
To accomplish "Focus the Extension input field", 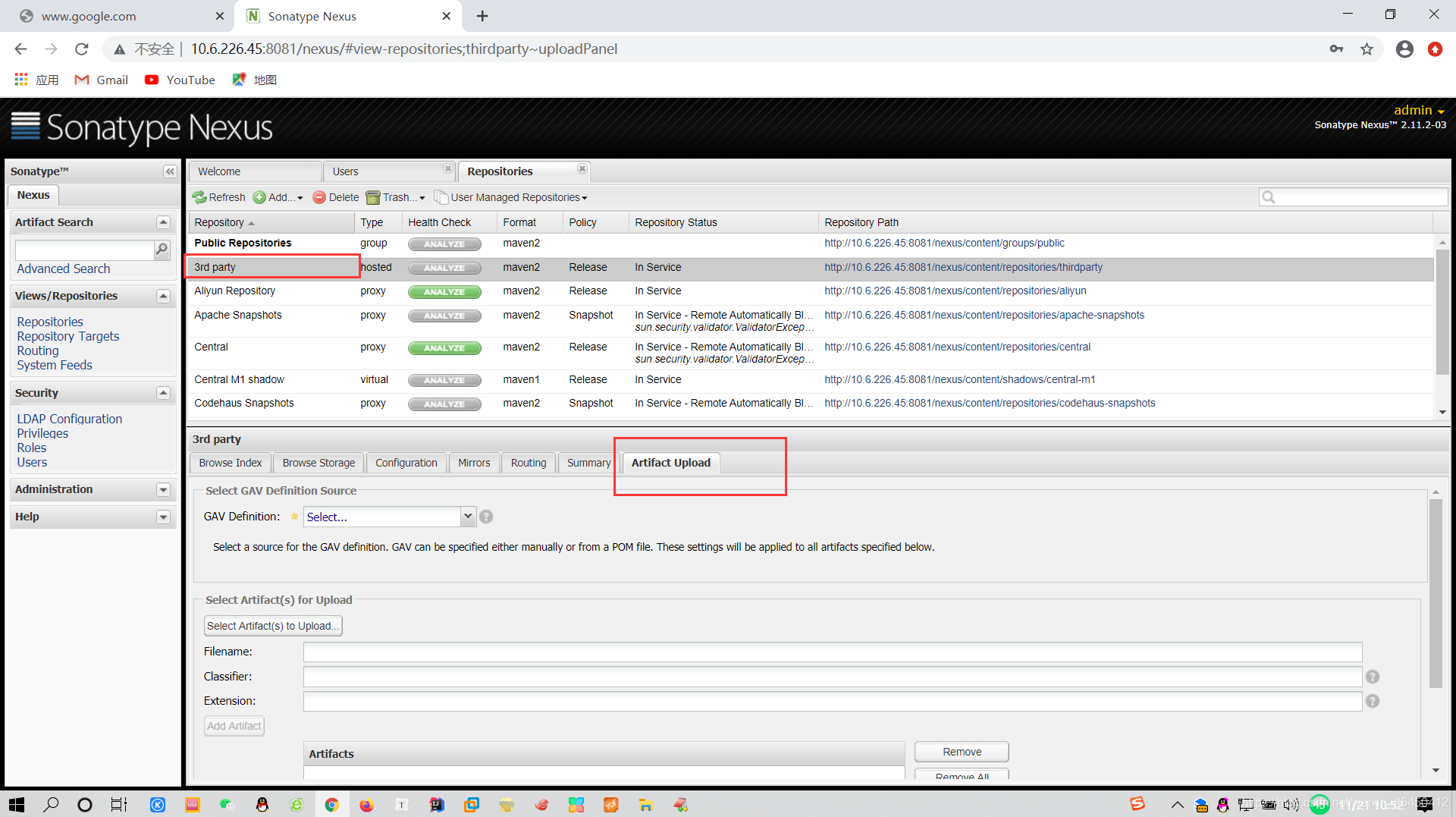I will [833, 701].
